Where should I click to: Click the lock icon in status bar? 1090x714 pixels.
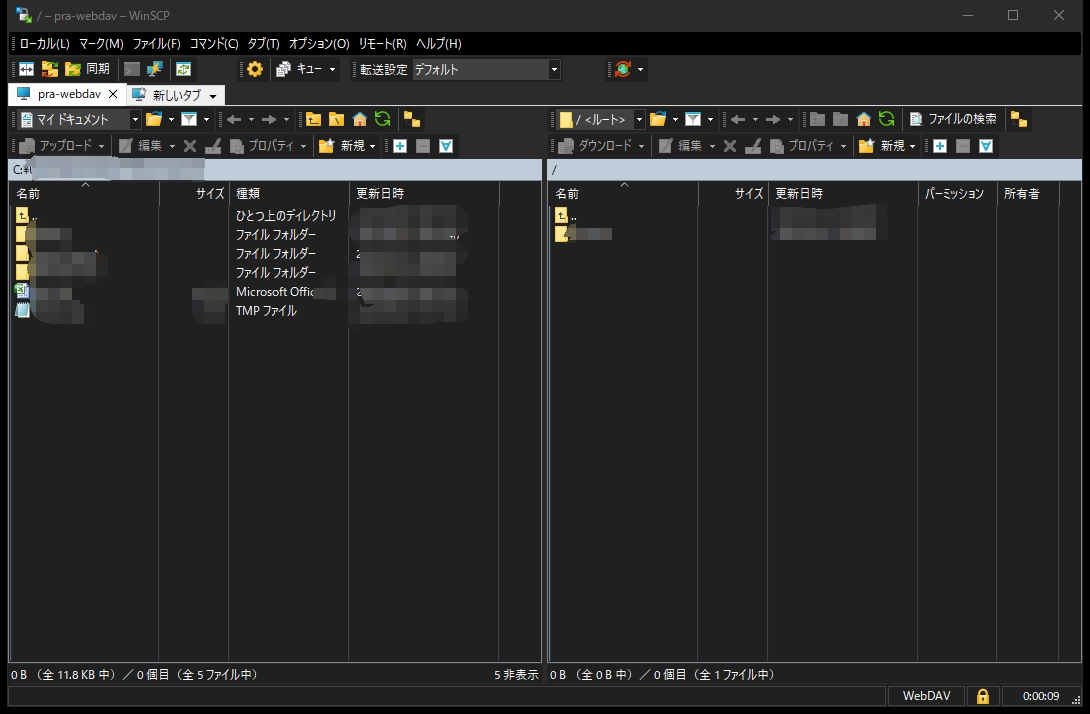click(x=982, y=696)
